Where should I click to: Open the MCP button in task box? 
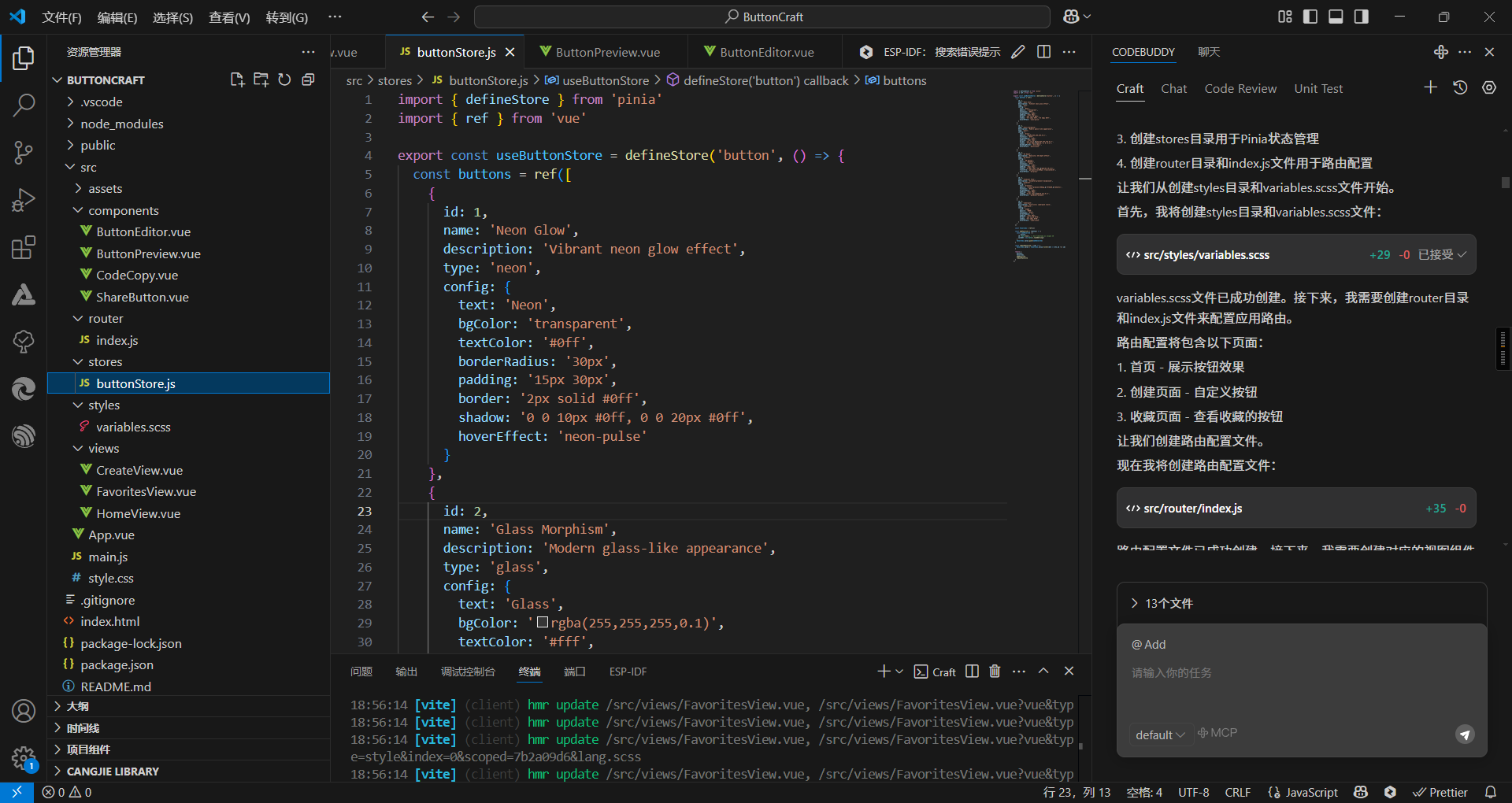(1217, 733)
